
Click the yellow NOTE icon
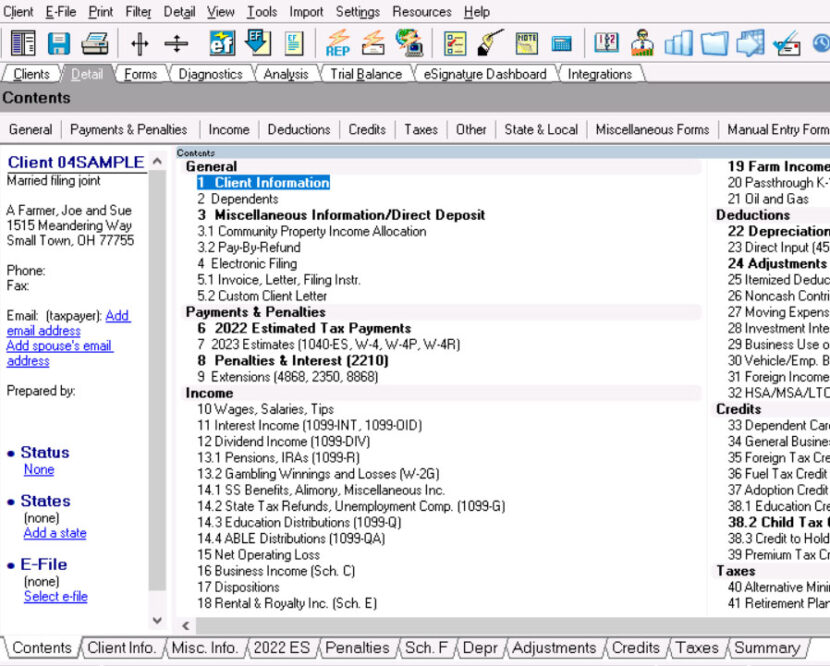526,43
